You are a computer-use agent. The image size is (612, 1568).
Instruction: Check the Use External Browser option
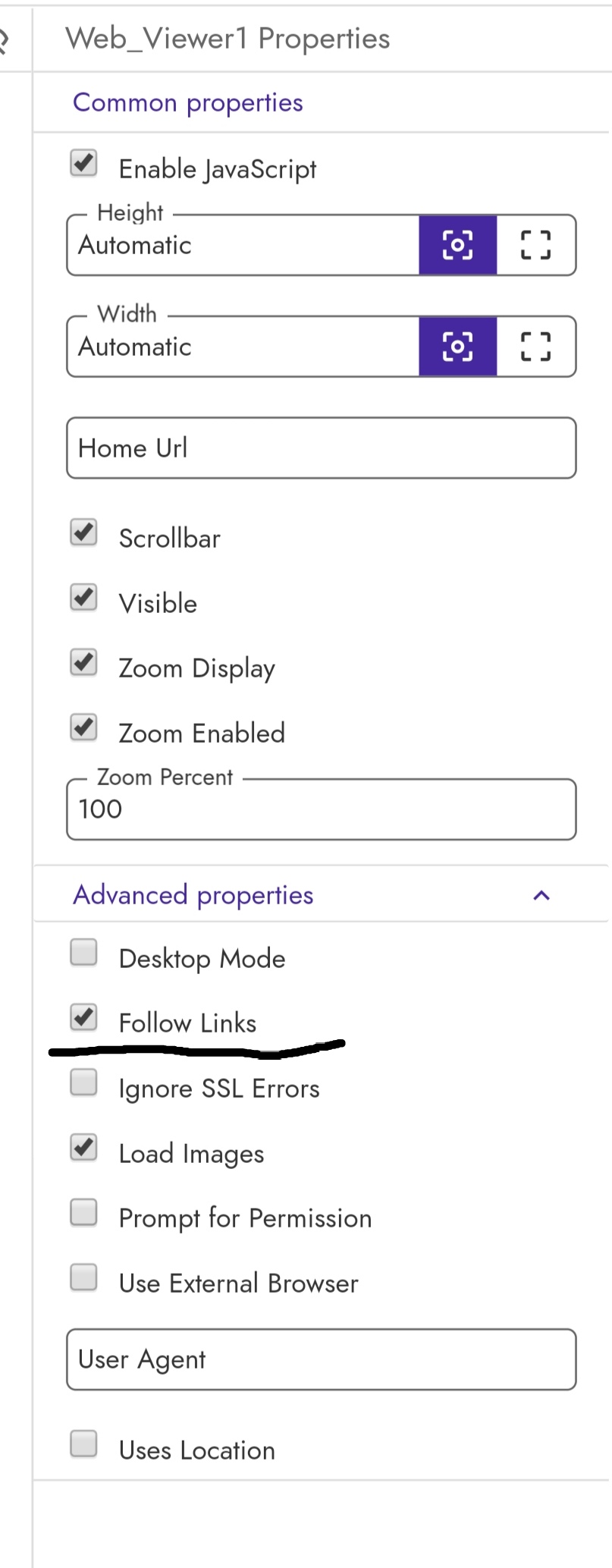pos(83,1277)
